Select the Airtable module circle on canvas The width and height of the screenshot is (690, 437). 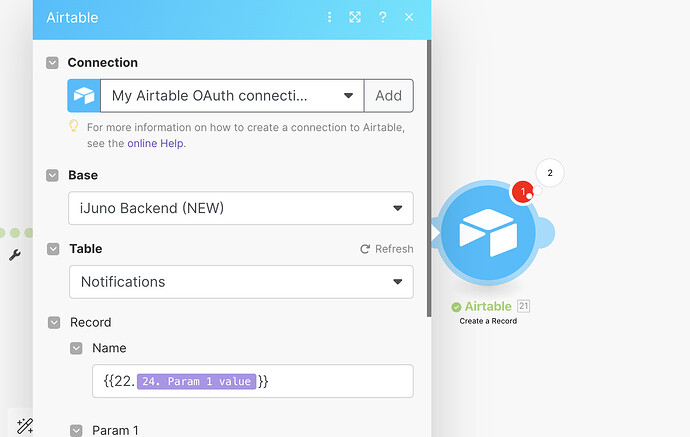pos(488,232)
